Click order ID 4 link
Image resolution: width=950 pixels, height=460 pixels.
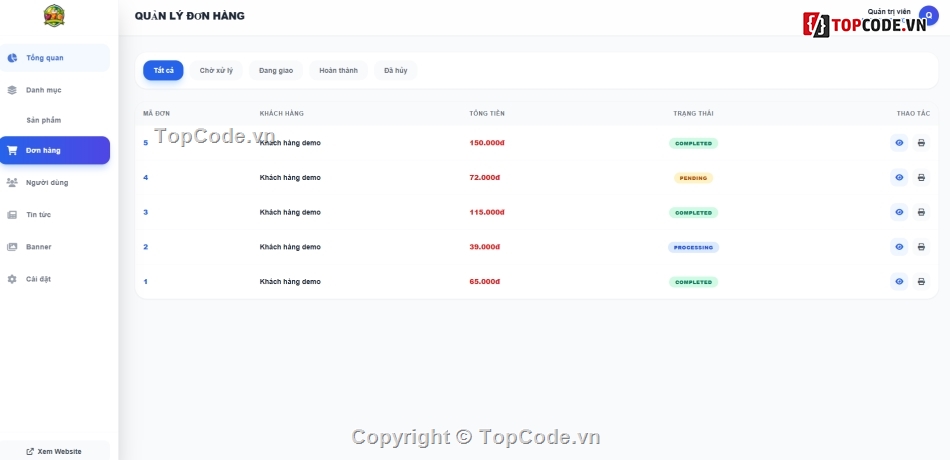145,178
